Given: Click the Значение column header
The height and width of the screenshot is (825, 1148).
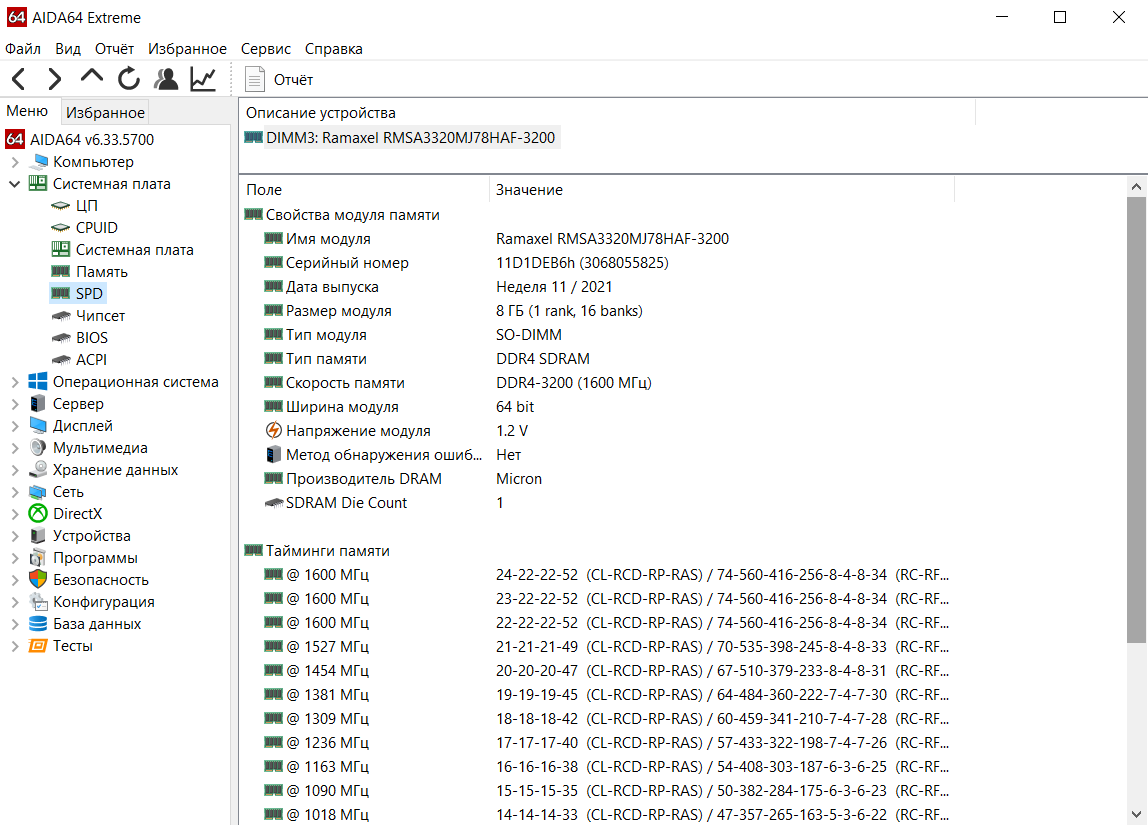Looking at the screenshot, I should (722, 190).
